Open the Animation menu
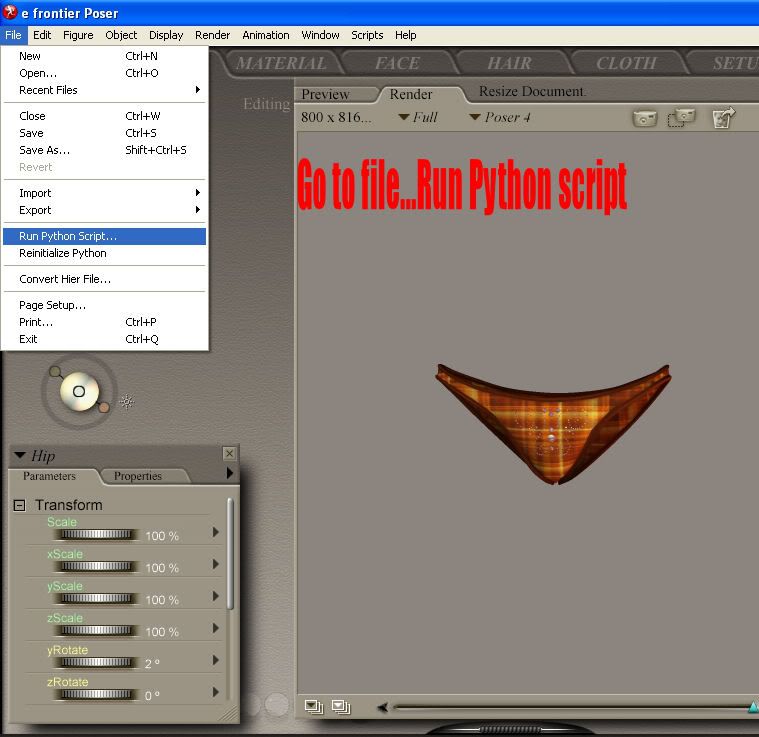 tap(266, 35)
